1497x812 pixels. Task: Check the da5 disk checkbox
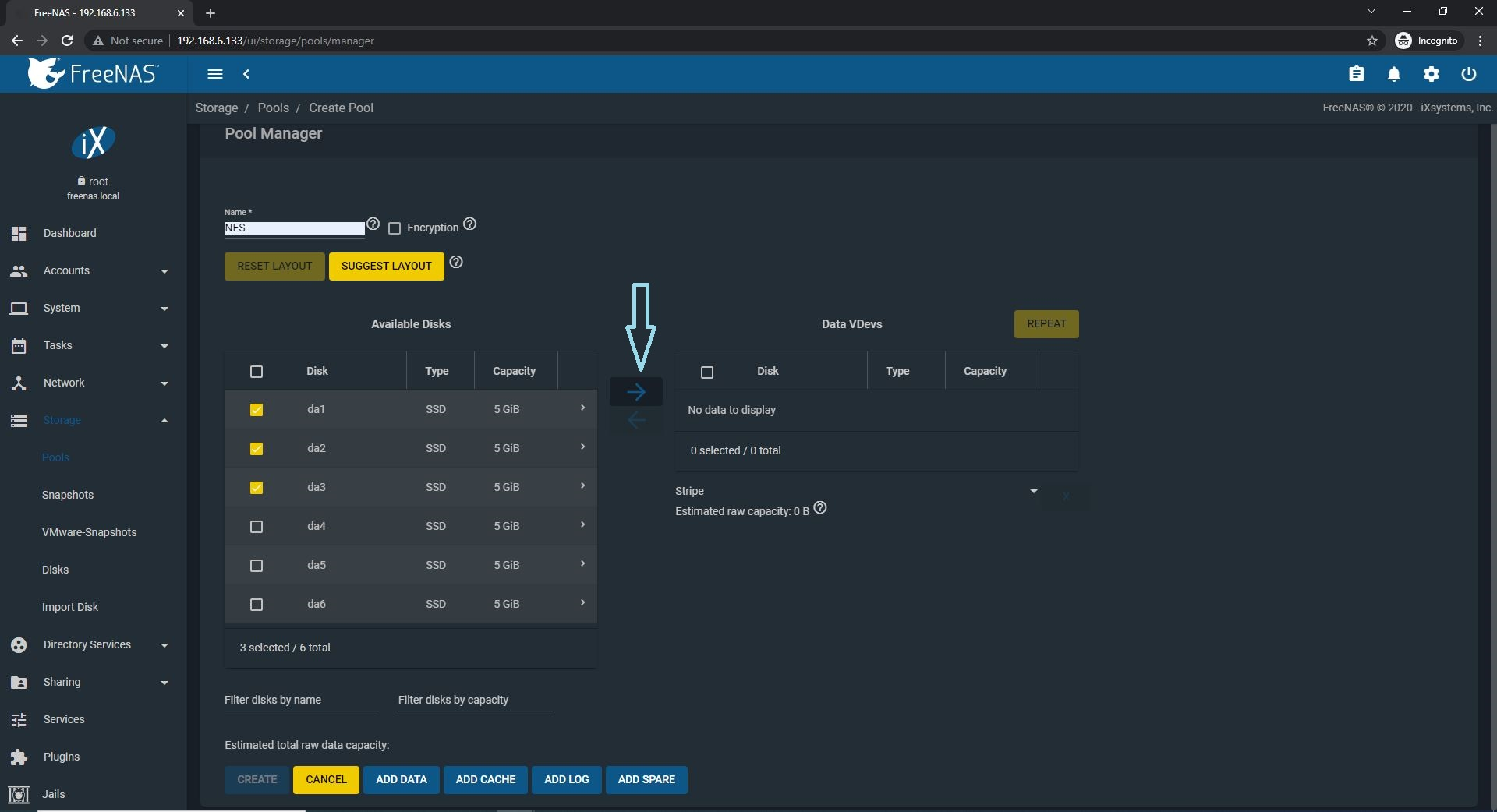tap(257, 566)
